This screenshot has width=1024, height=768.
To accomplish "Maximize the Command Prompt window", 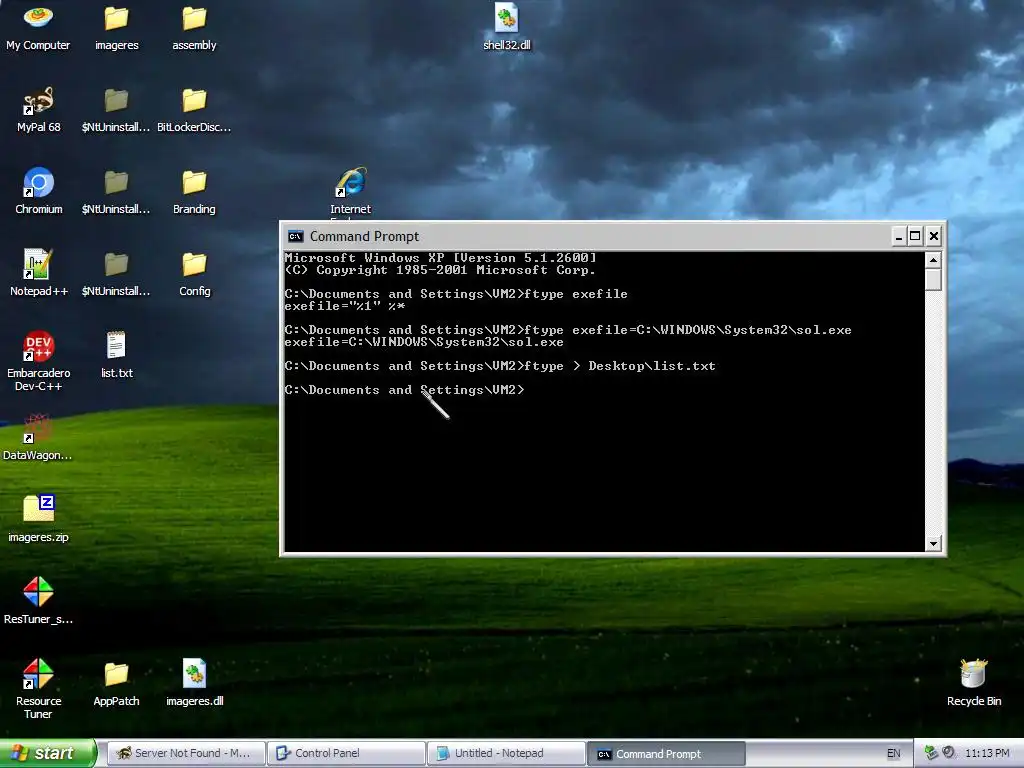I will point(915,236).
